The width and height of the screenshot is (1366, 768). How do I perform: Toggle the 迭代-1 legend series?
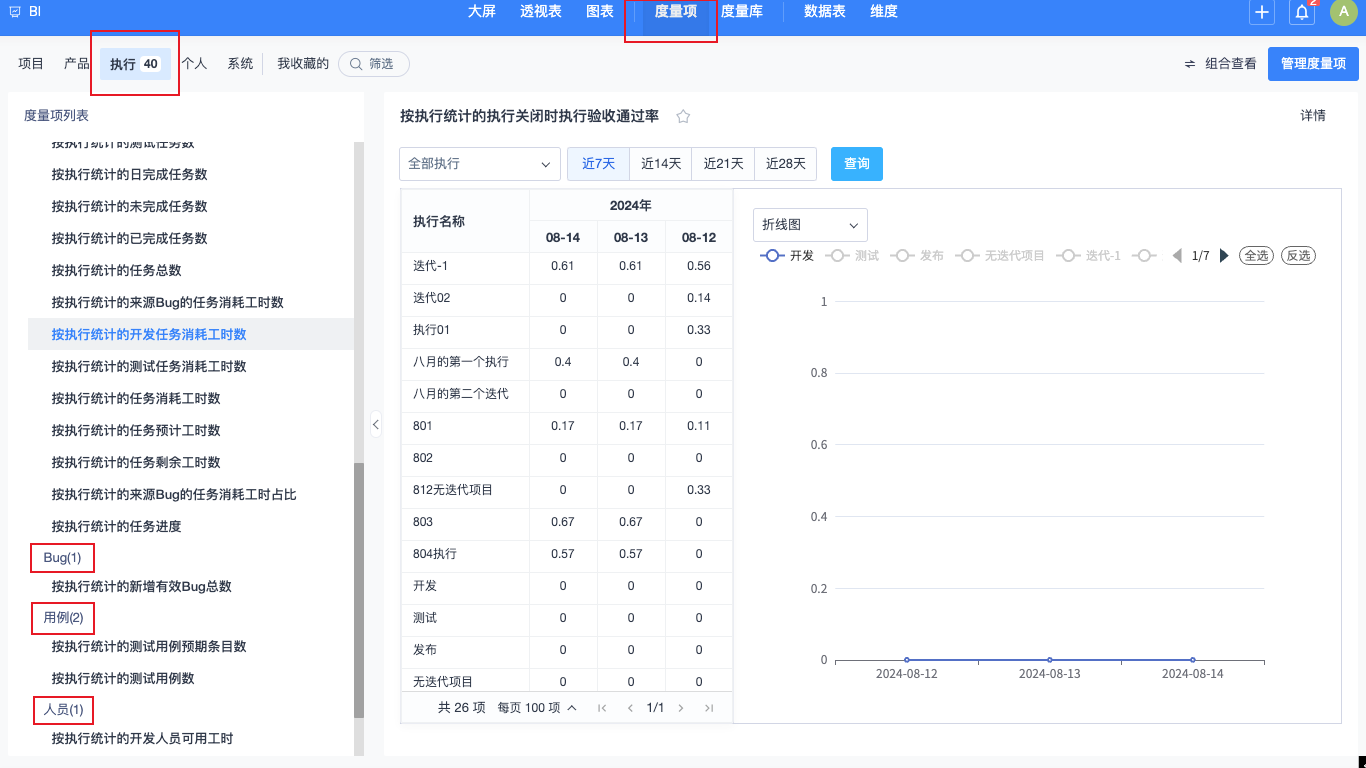pyautogui.click(x=1089, y=256)
